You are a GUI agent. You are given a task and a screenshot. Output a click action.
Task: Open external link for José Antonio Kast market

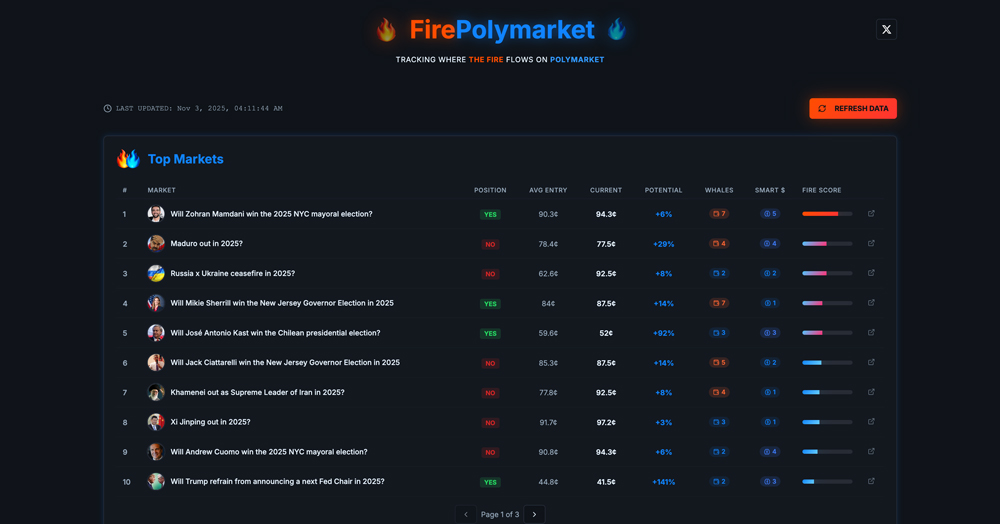click(x=871, y=333)
